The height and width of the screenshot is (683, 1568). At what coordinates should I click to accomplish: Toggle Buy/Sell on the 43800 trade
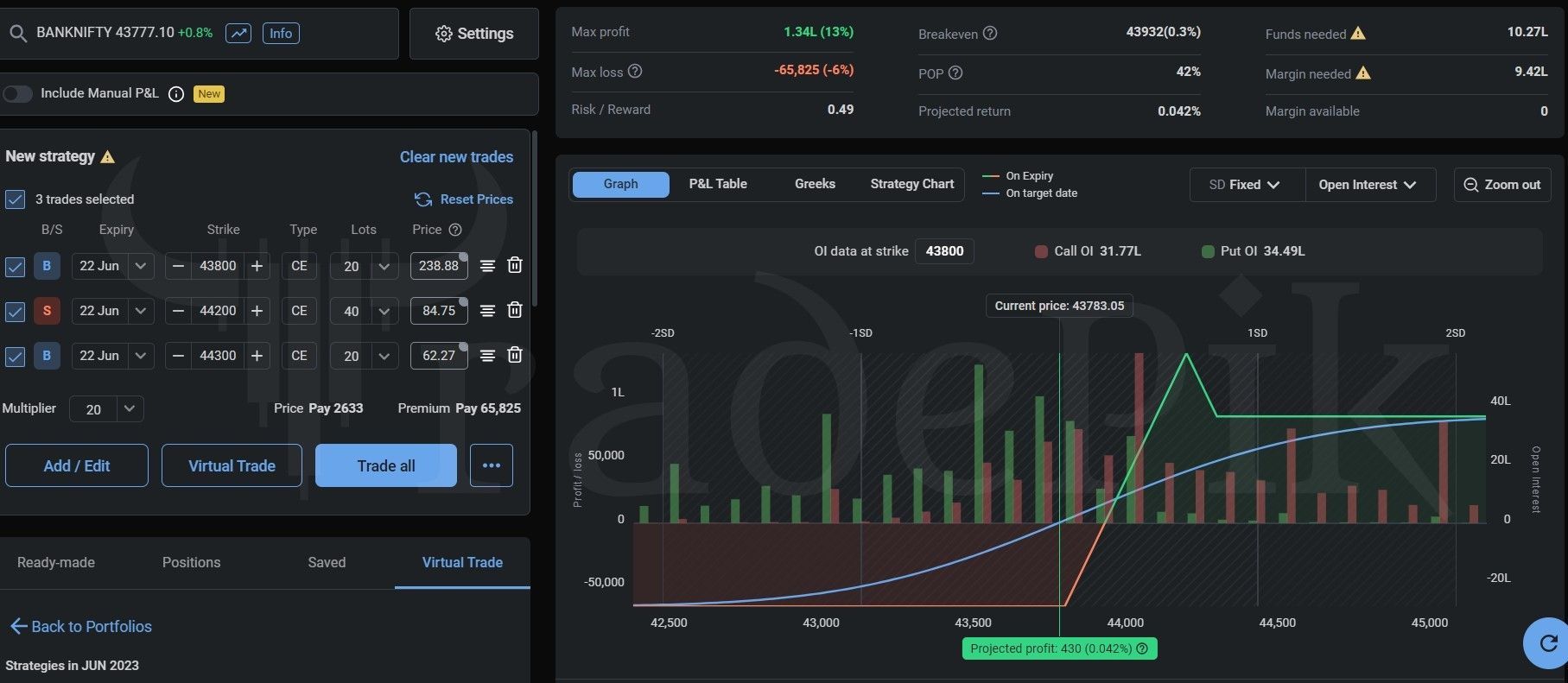(x=47, y=266)
